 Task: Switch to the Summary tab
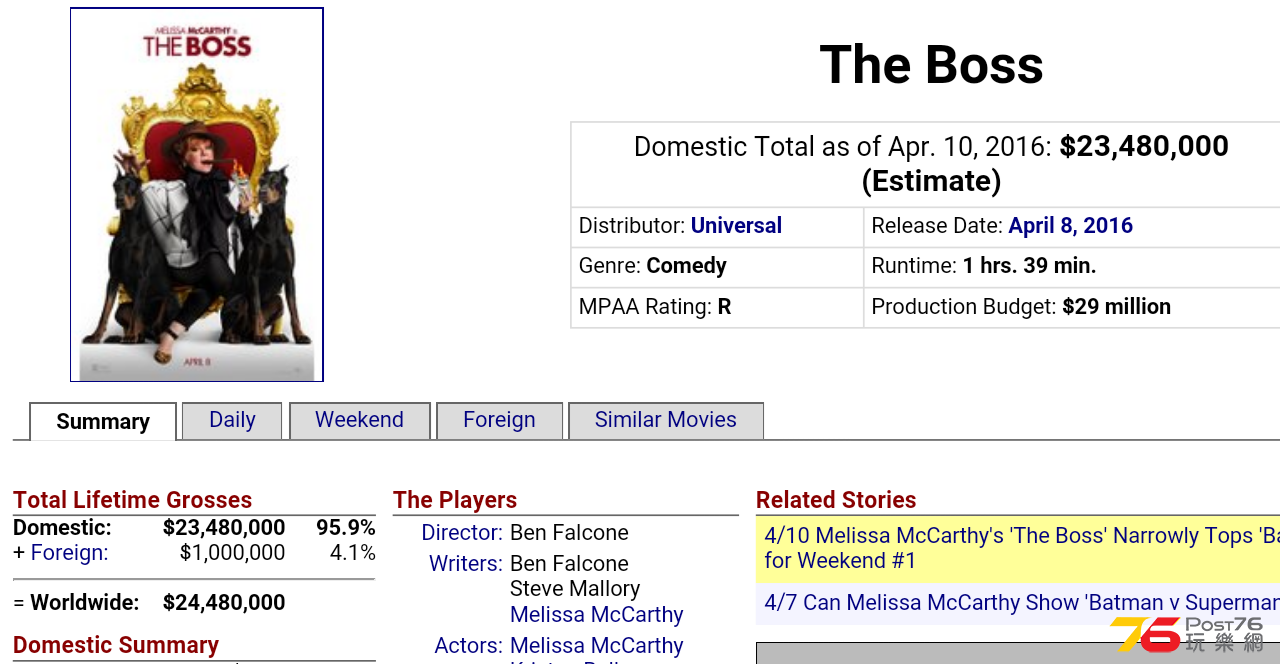coord(103,421)
